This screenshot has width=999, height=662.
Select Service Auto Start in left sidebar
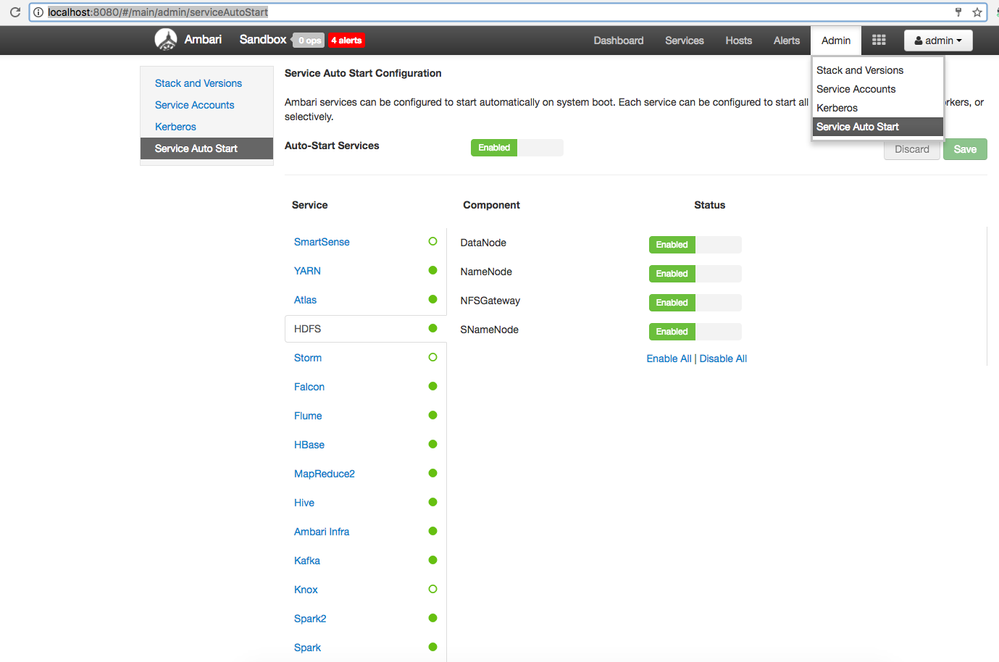[x=206, y=148]
